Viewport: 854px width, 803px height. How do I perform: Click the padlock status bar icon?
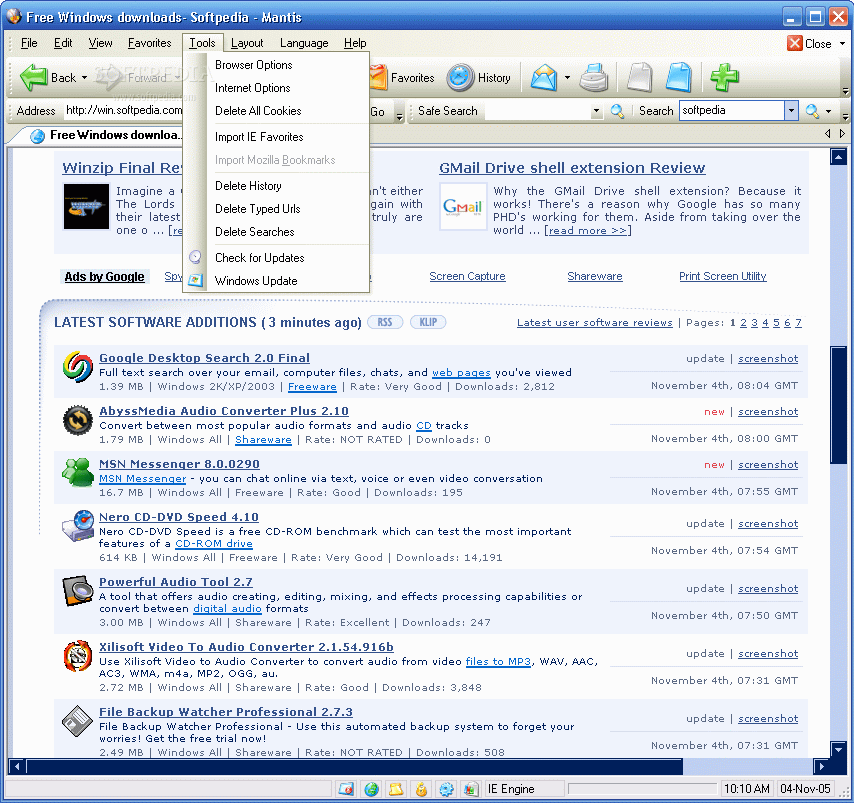coord(421,788)
